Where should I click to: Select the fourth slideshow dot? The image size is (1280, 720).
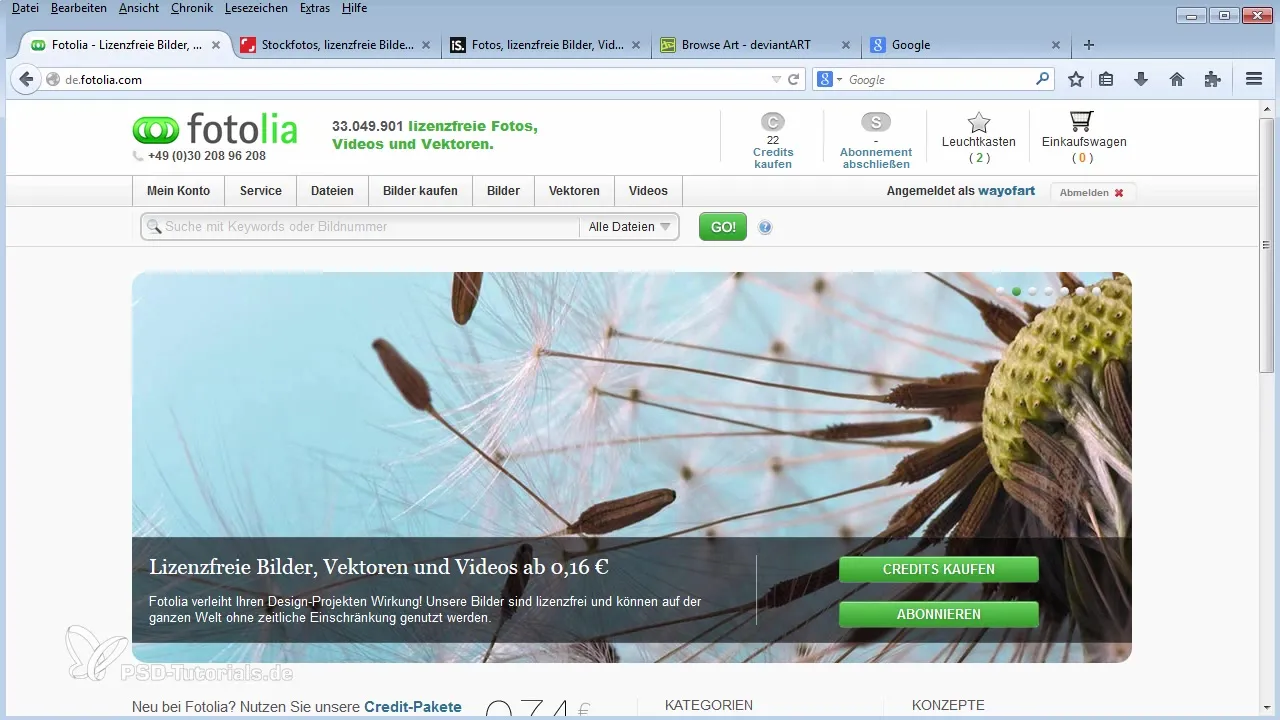1048,291
